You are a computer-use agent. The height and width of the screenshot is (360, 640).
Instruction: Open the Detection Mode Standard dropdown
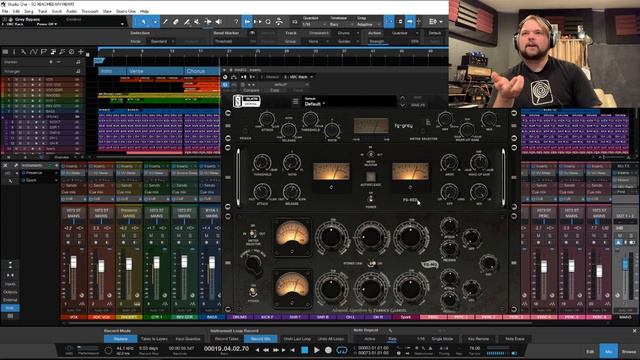coord(161,41)
